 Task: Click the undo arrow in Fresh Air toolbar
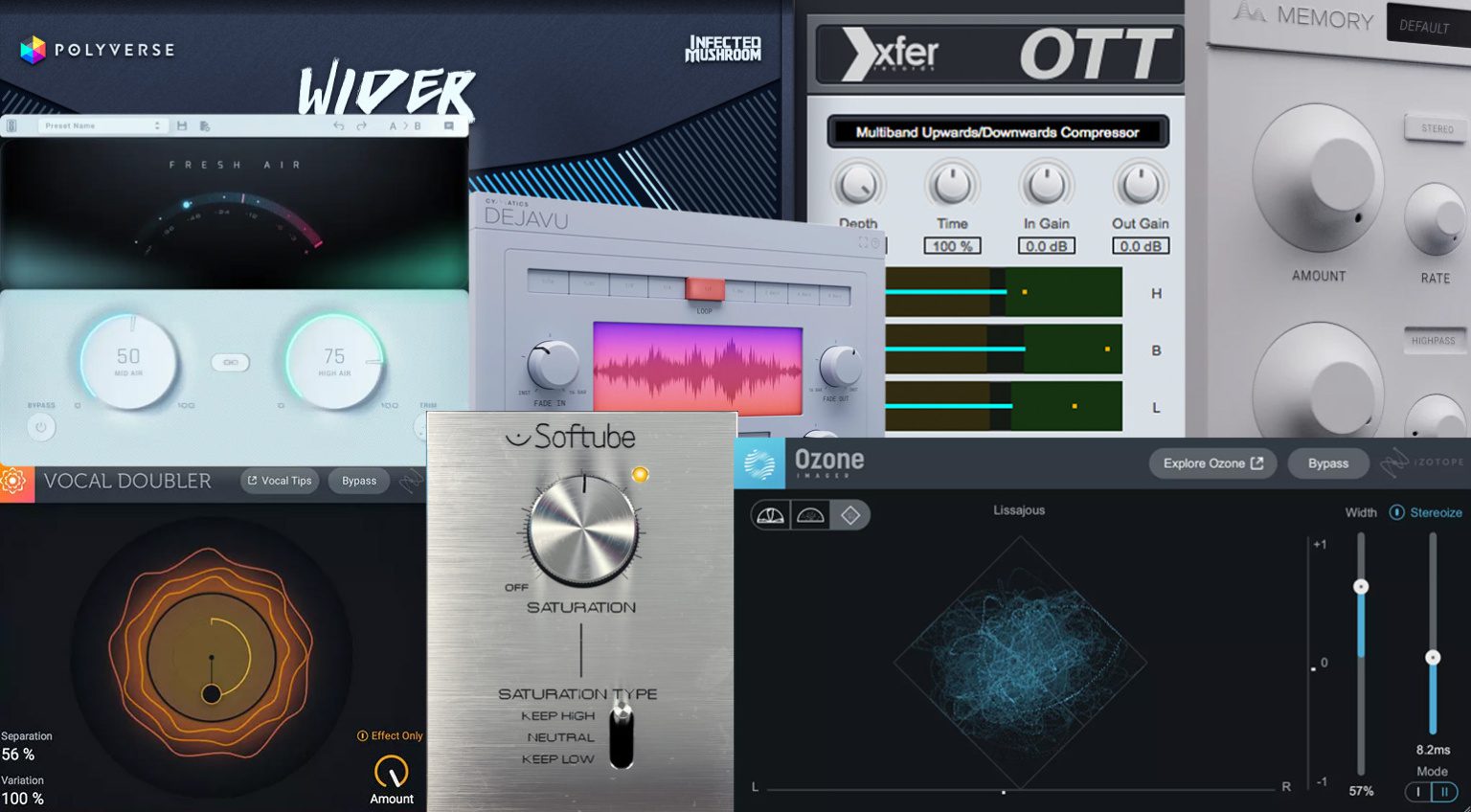pos(339,124)
